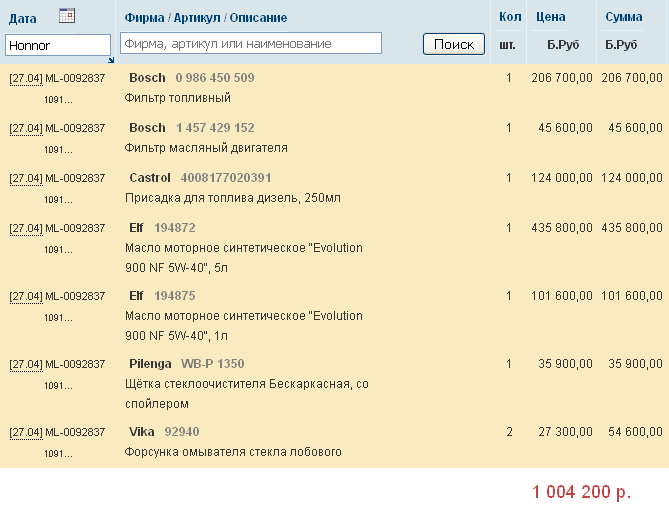The width and height of the screenshot is (669, 511).
Task: Click quantity 2 in the Vika row
Action: coord(509,432)
